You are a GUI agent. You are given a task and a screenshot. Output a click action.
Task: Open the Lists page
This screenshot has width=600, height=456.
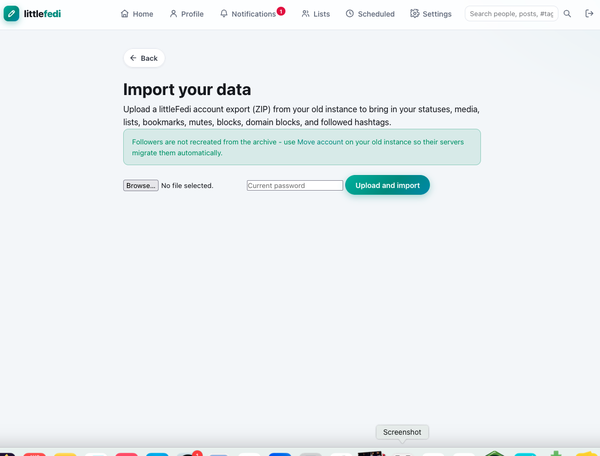[x=316, y=14]
